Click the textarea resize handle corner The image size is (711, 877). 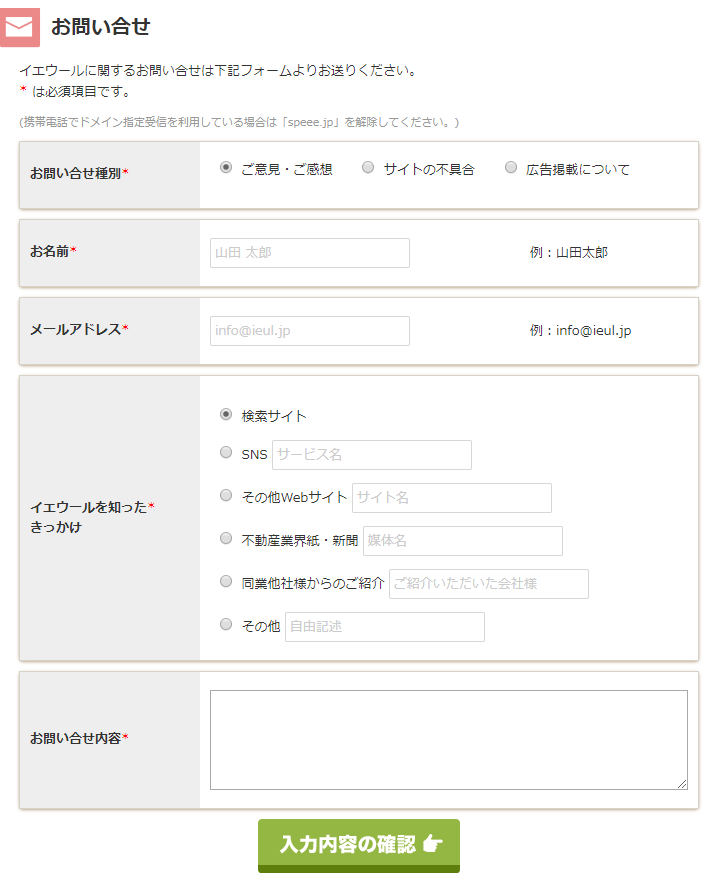pos(682,784)
